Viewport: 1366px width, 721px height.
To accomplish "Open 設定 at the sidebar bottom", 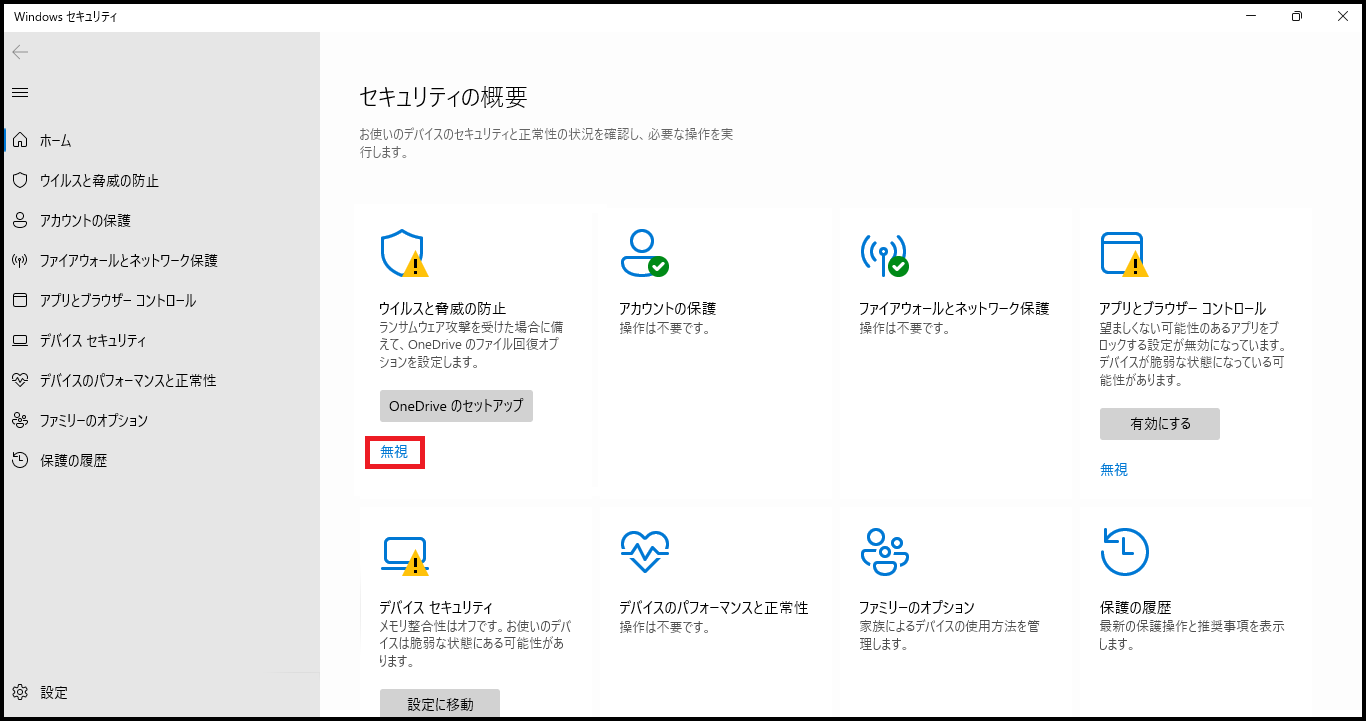I will coord(54,693).
